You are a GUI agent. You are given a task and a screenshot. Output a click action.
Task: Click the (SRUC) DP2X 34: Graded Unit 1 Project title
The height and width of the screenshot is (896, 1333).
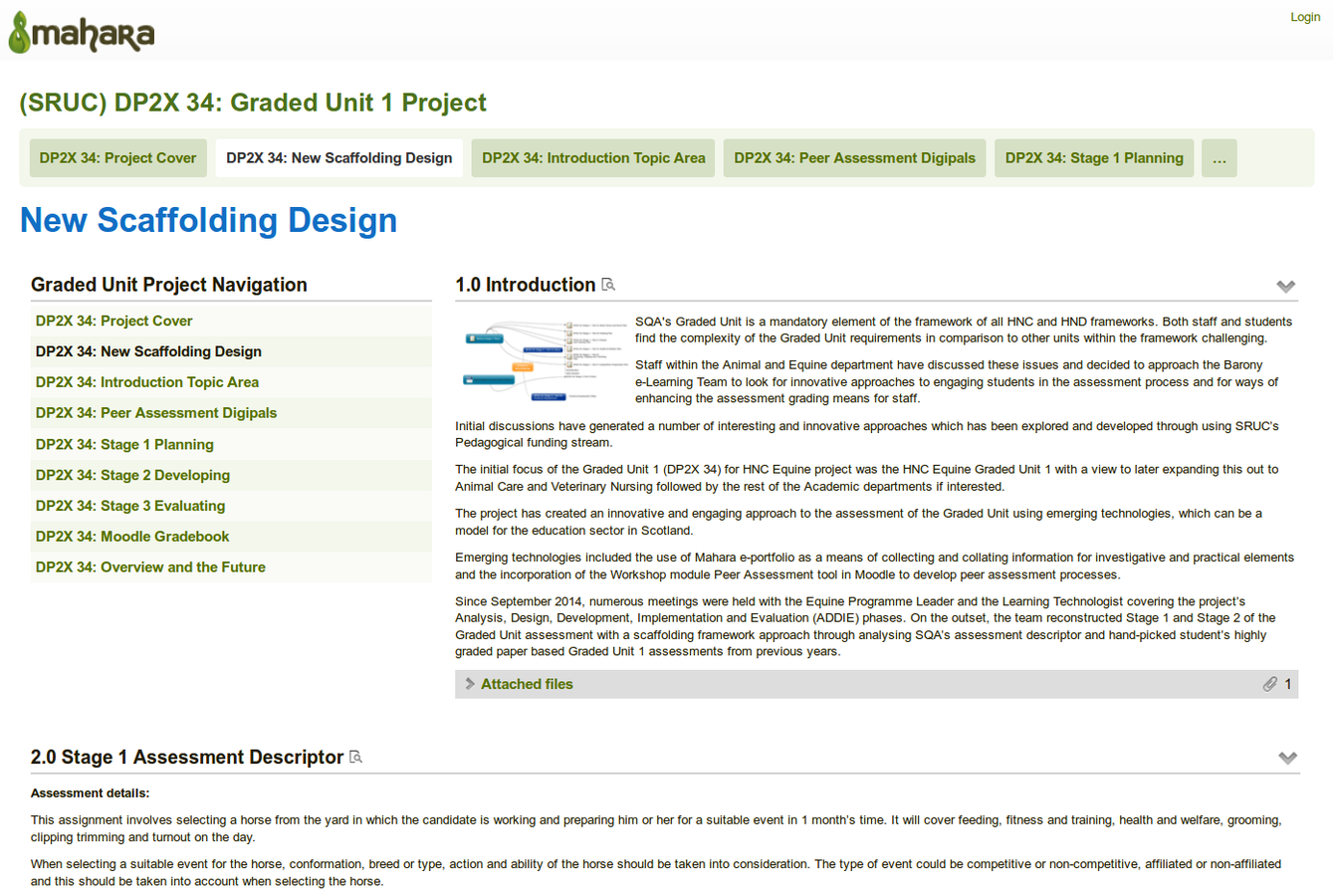tap(253, 103)
